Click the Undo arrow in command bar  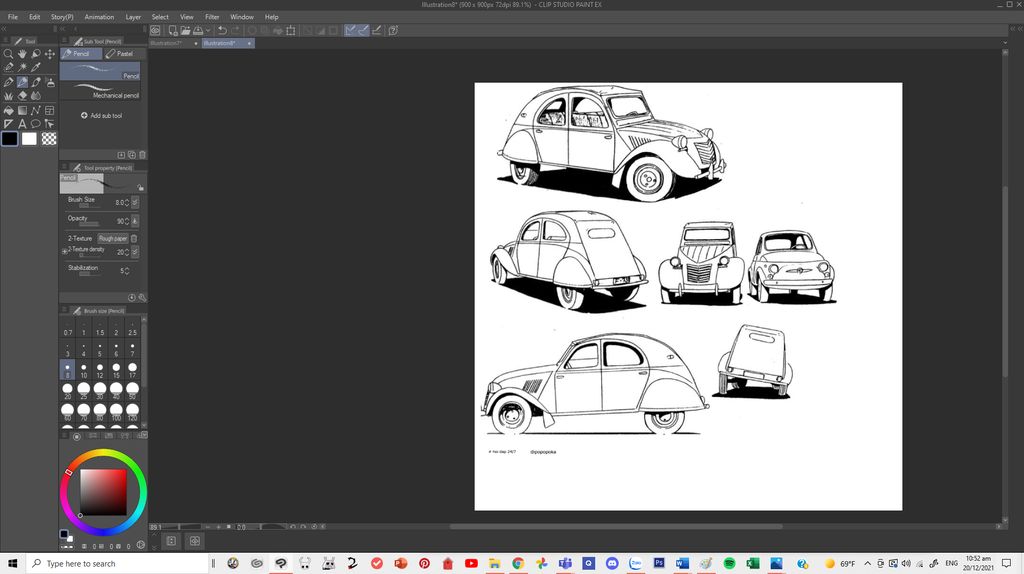pyautogui.click(x=222, y=30)
